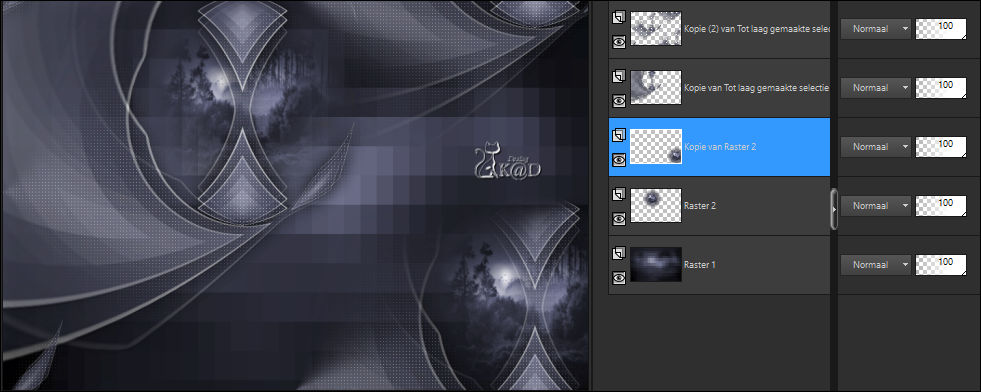Viewport: 981px width, 392px height.
Task: Hide the Kopie van Raster 2 layer
Action: pyautogui.click(x=619, y=160)
